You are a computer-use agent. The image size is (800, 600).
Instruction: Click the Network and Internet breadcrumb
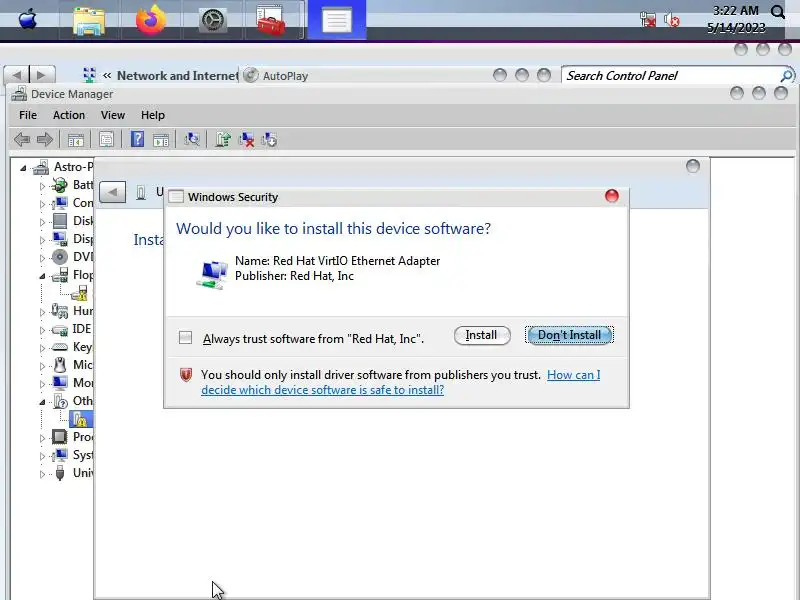point(177,76)
